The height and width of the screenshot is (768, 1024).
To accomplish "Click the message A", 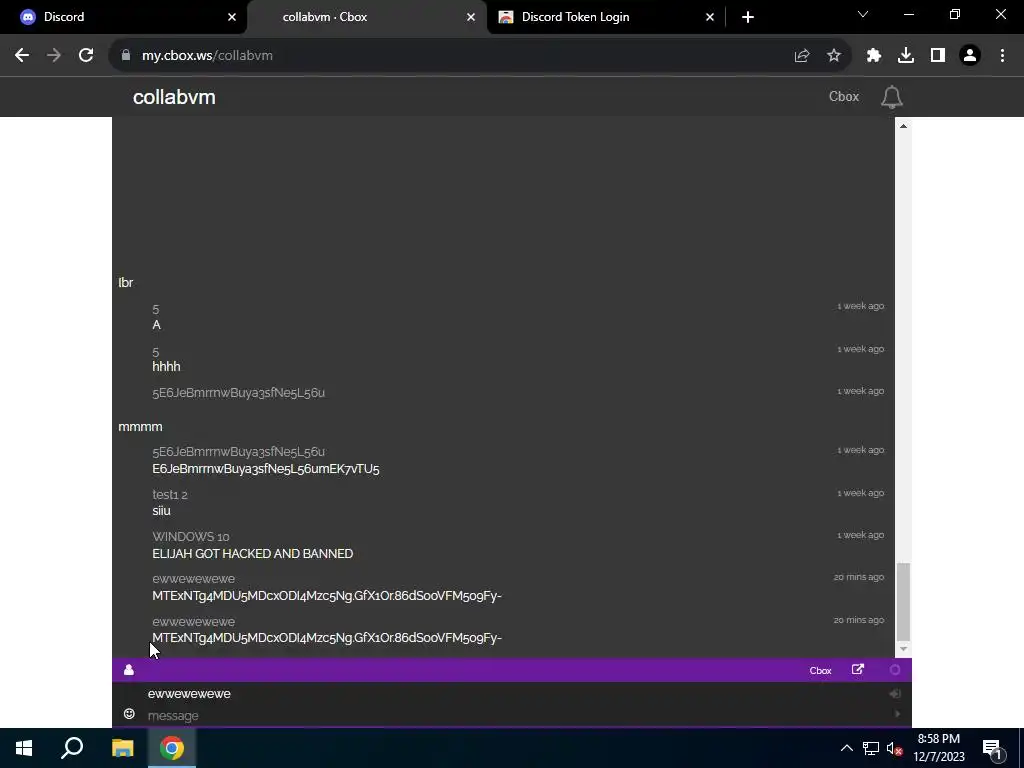I will [157, 325].
